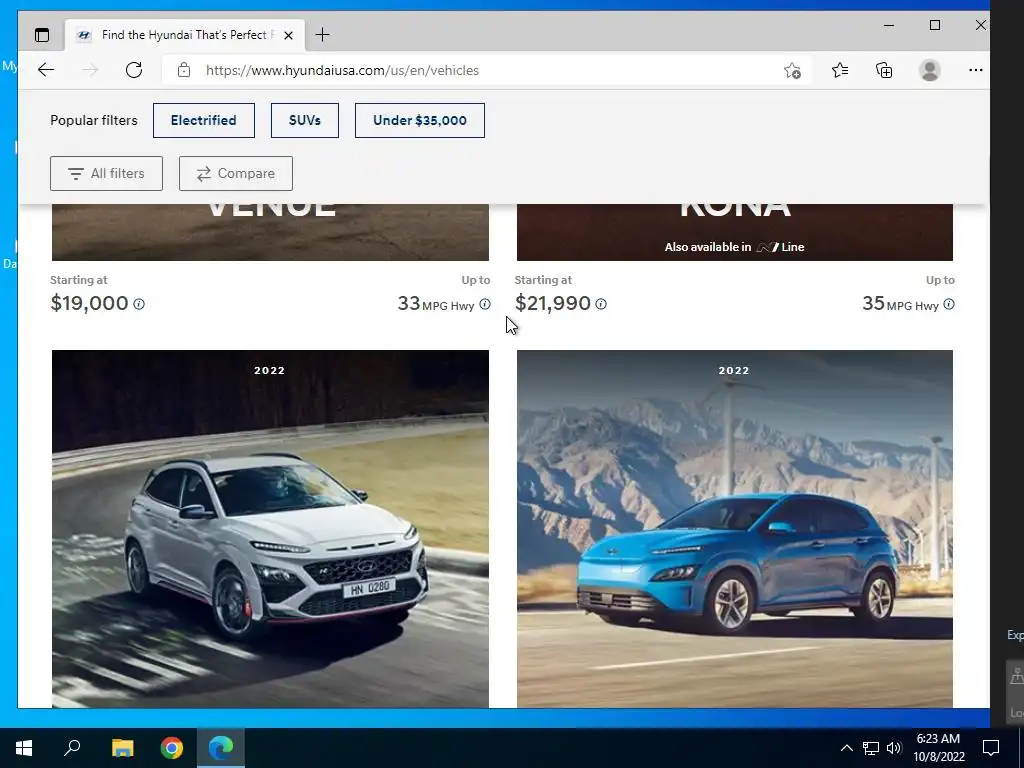Switch to Microsoft Edge in taskbar
The image size is (1024, 768).
221,748
